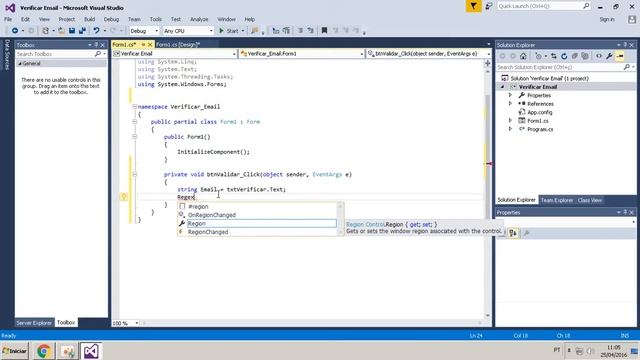Expand the Program.cs node in Solution Explorer
This screenshot has width=640, height=360.
(x=510, y=129)
